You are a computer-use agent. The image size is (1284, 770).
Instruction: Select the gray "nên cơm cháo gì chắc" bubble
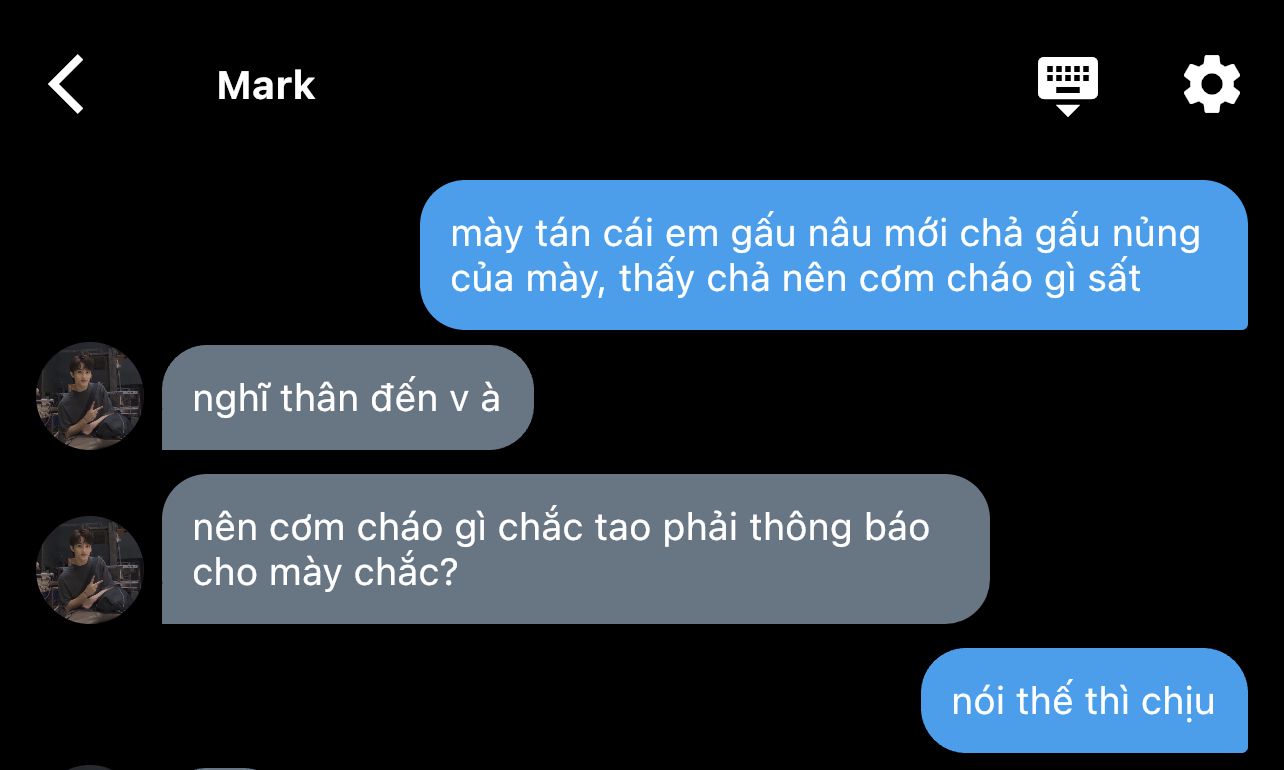tap(575, 549)
